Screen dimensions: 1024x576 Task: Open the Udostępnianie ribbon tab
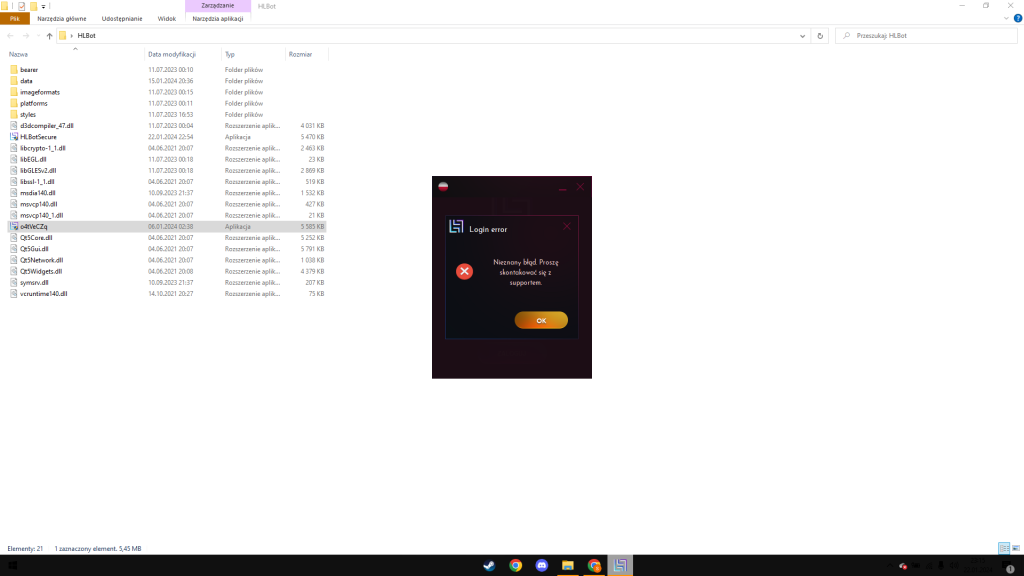tap(122, 18)
